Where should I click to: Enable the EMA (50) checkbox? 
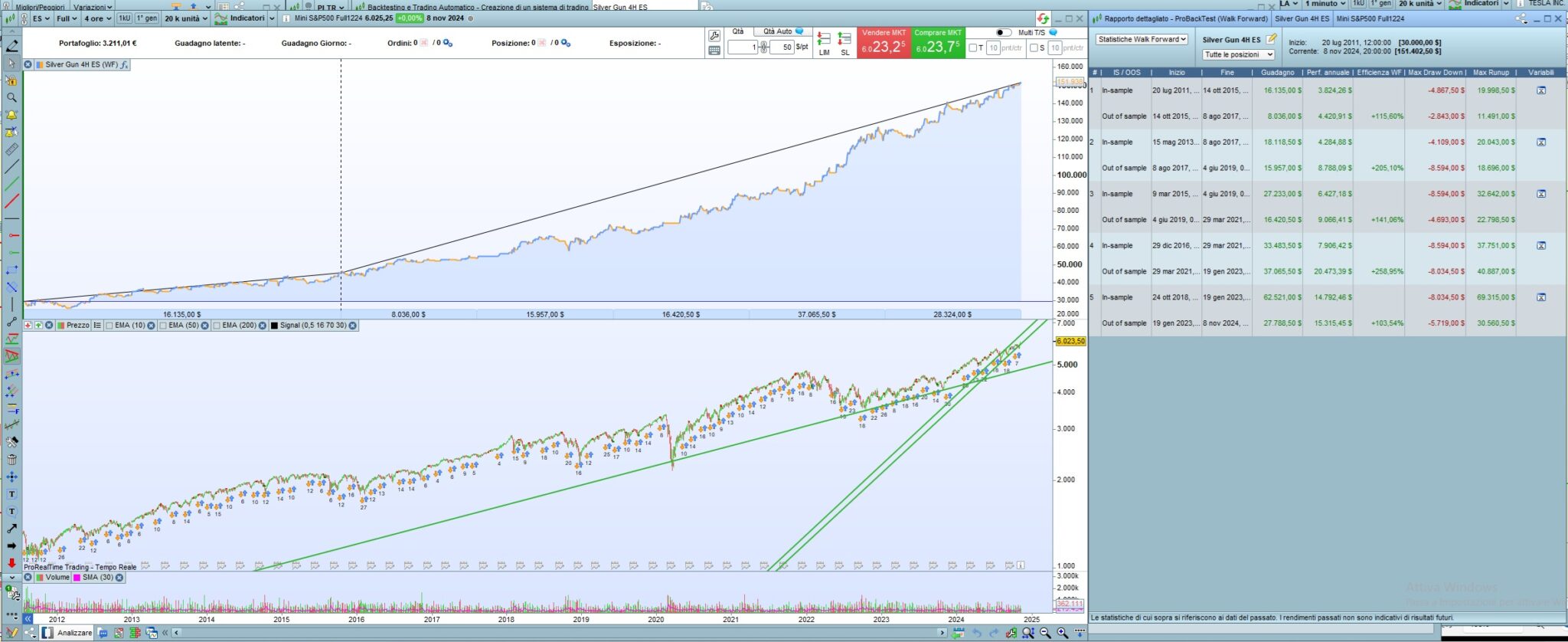[164, 326]
